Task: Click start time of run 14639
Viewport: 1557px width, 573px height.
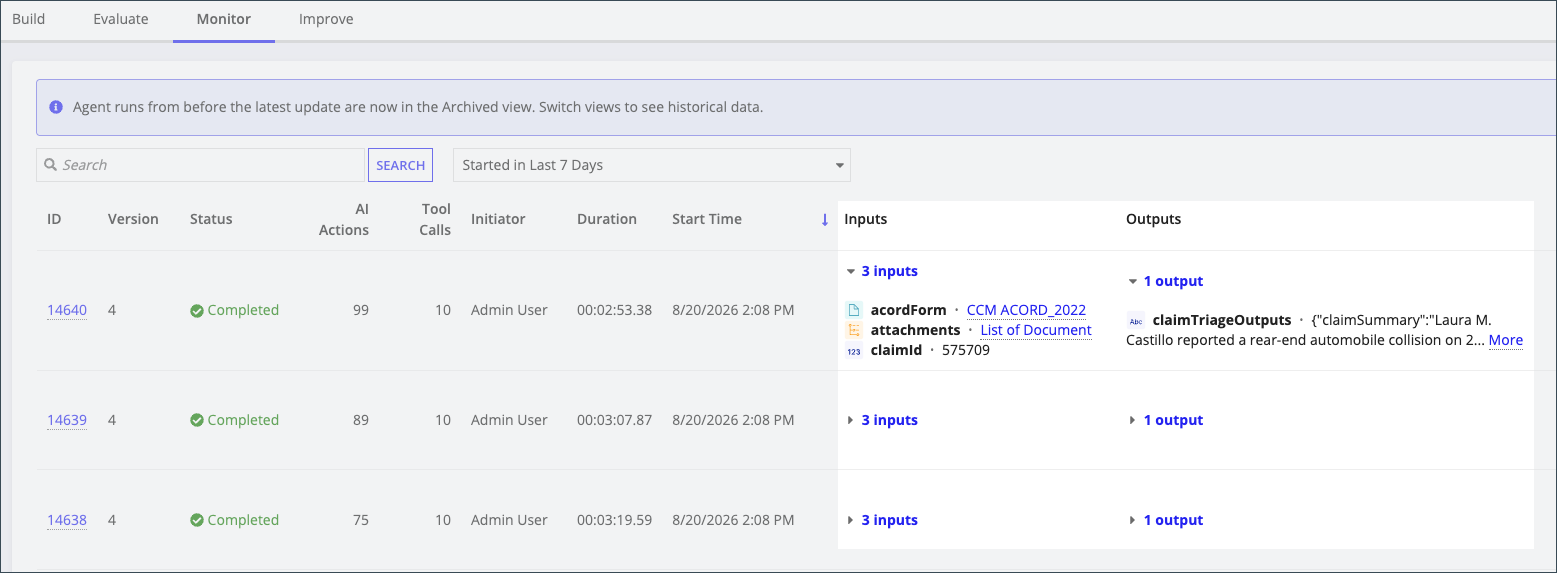Action: click(x=733, y=420)
